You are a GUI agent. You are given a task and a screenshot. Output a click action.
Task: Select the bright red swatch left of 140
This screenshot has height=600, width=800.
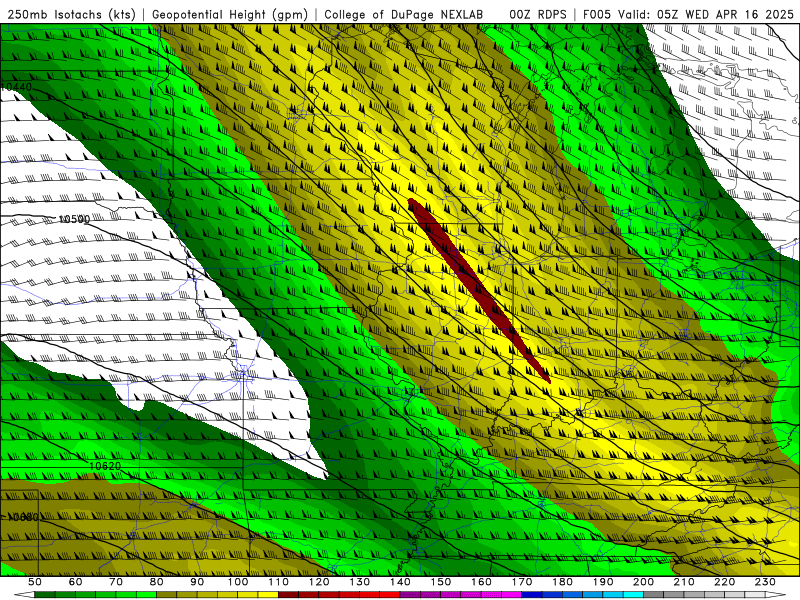point(390,595)
